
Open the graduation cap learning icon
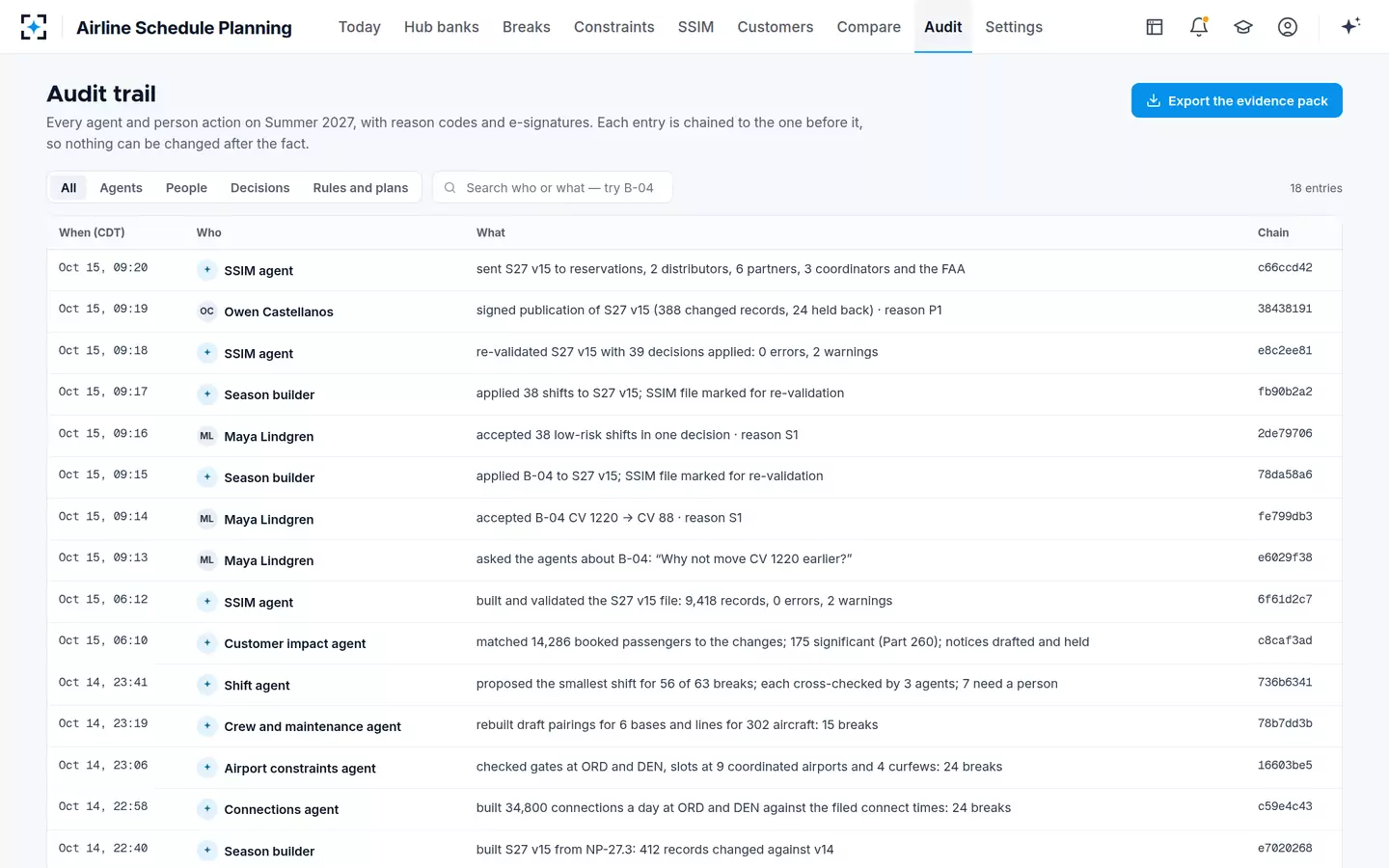tap(1243, 27)
